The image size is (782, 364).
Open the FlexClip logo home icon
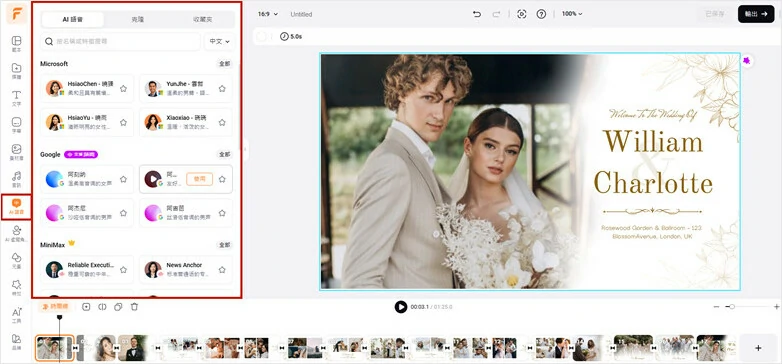click(x=16, y=13)
